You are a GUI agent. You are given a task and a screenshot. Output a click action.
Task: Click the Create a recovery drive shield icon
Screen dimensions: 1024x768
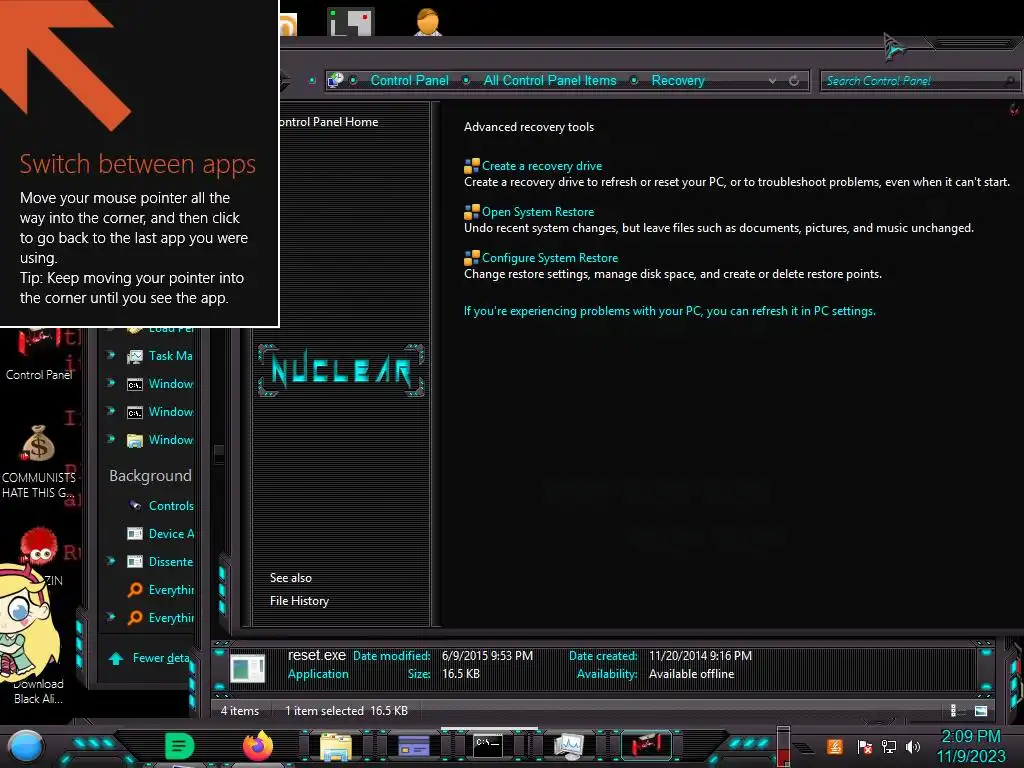472,167
